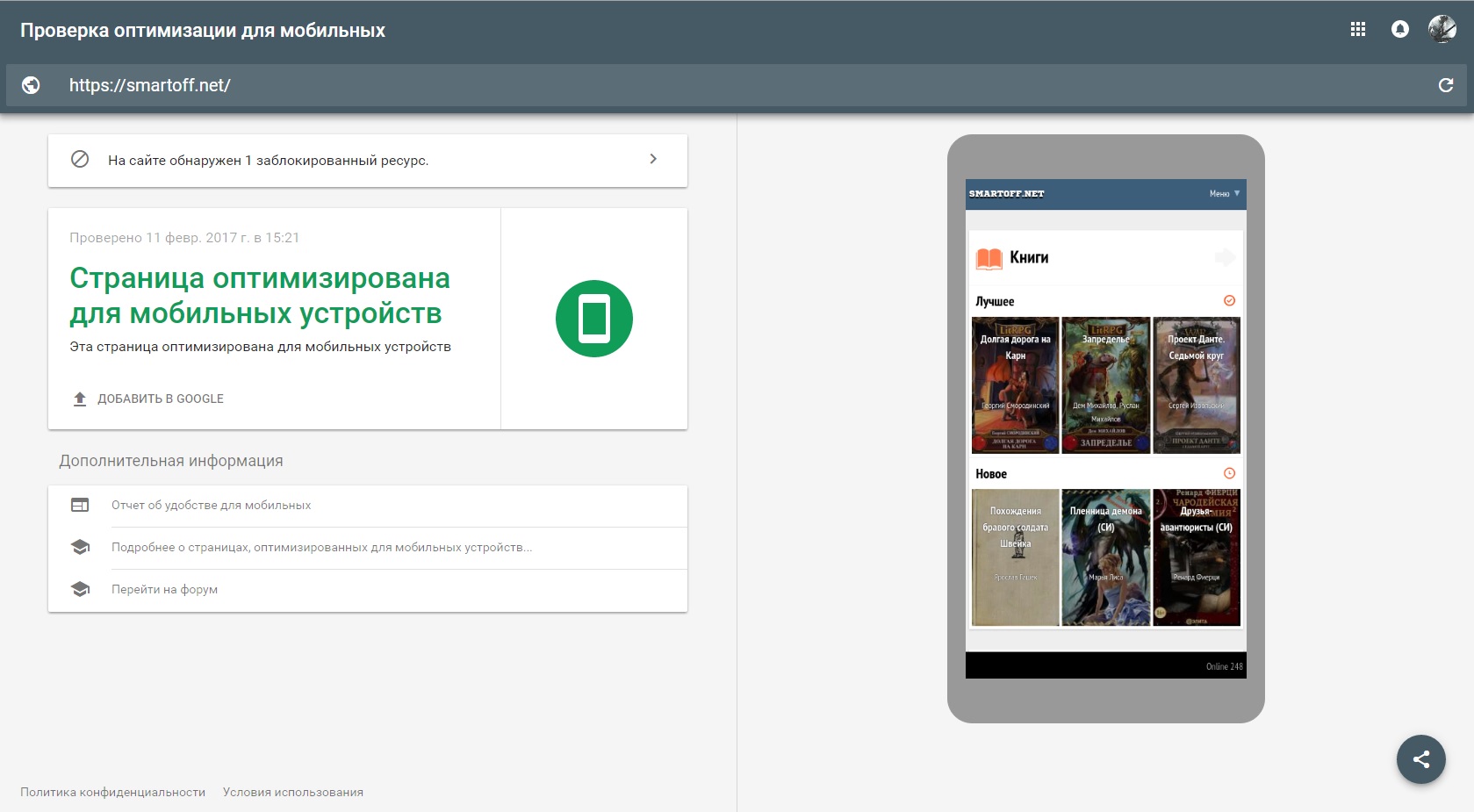The image size is (1474, 812).
Task: Click the smartoff.net URL input field
Action: [527, 85]
